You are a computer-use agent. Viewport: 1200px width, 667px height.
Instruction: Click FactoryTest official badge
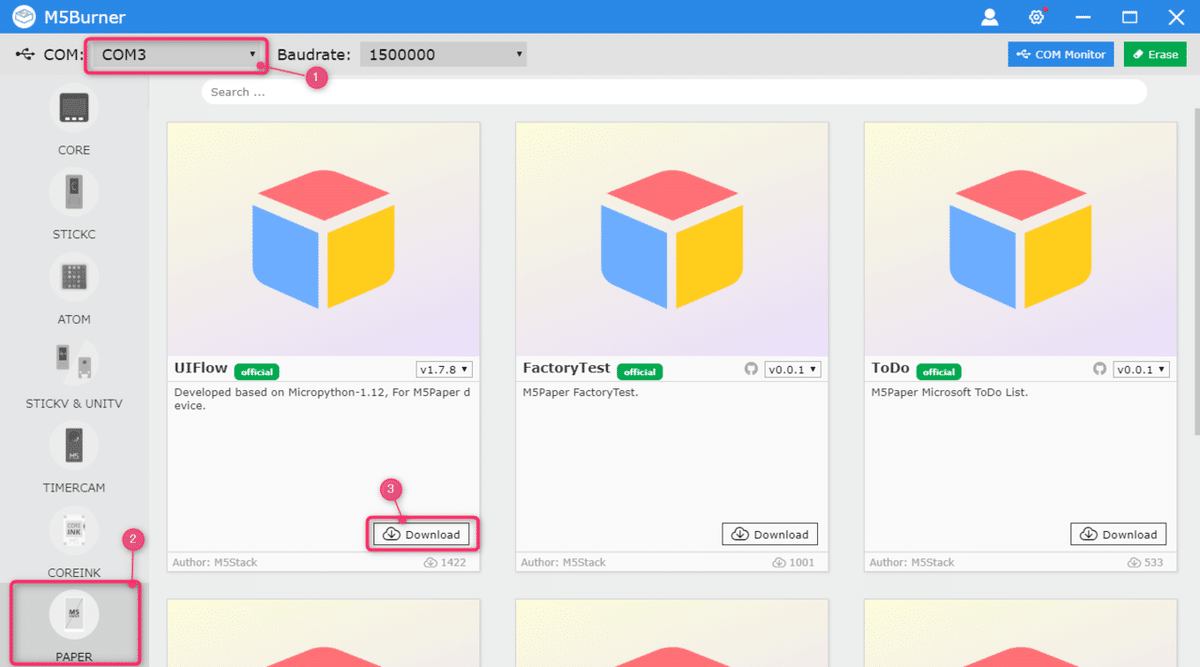pyautogui.click(x=639, y=372)
